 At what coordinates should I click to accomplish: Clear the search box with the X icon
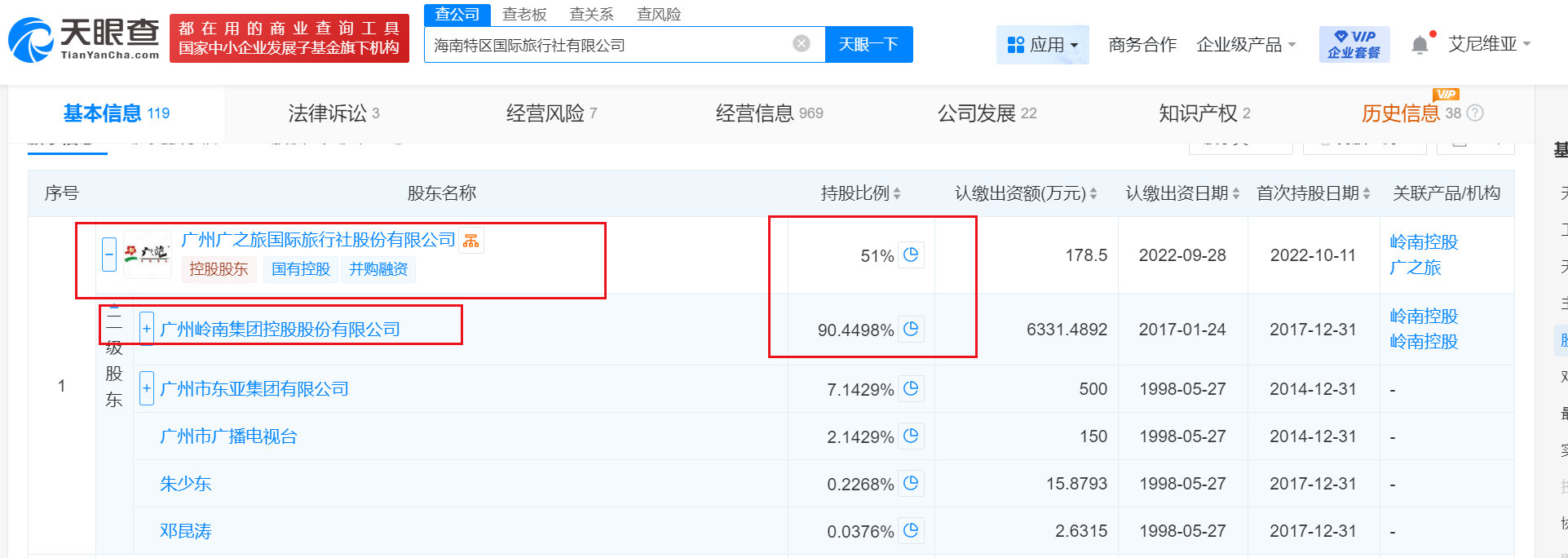tap(802, 44)
